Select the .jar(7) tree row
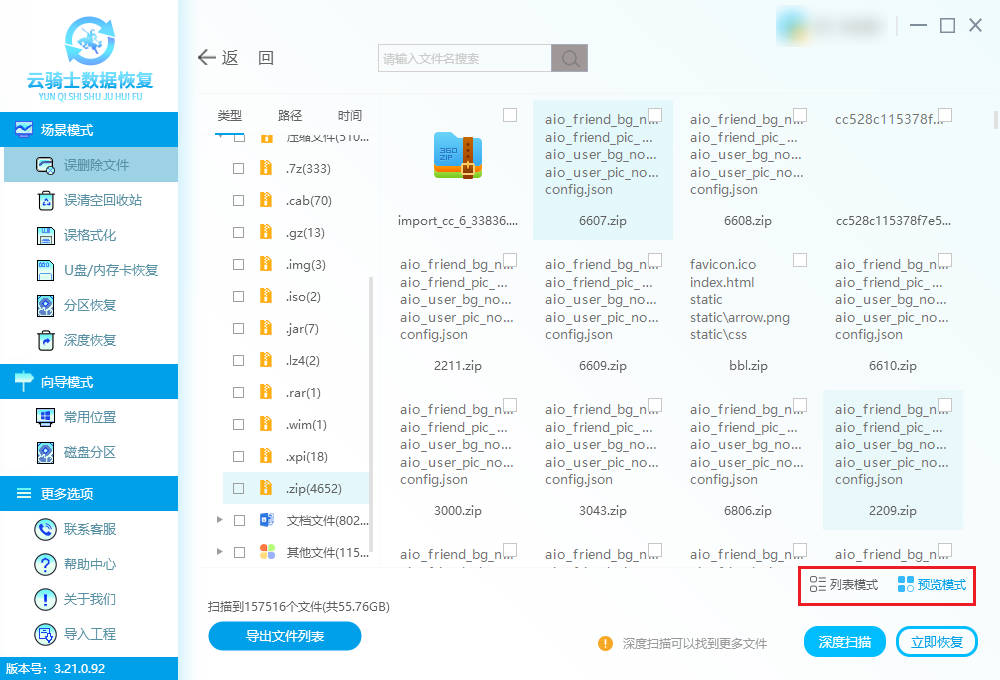Image resolution: width=1000 pixels, height=680 pixels. pyautogui.click(x=295, y=329)
